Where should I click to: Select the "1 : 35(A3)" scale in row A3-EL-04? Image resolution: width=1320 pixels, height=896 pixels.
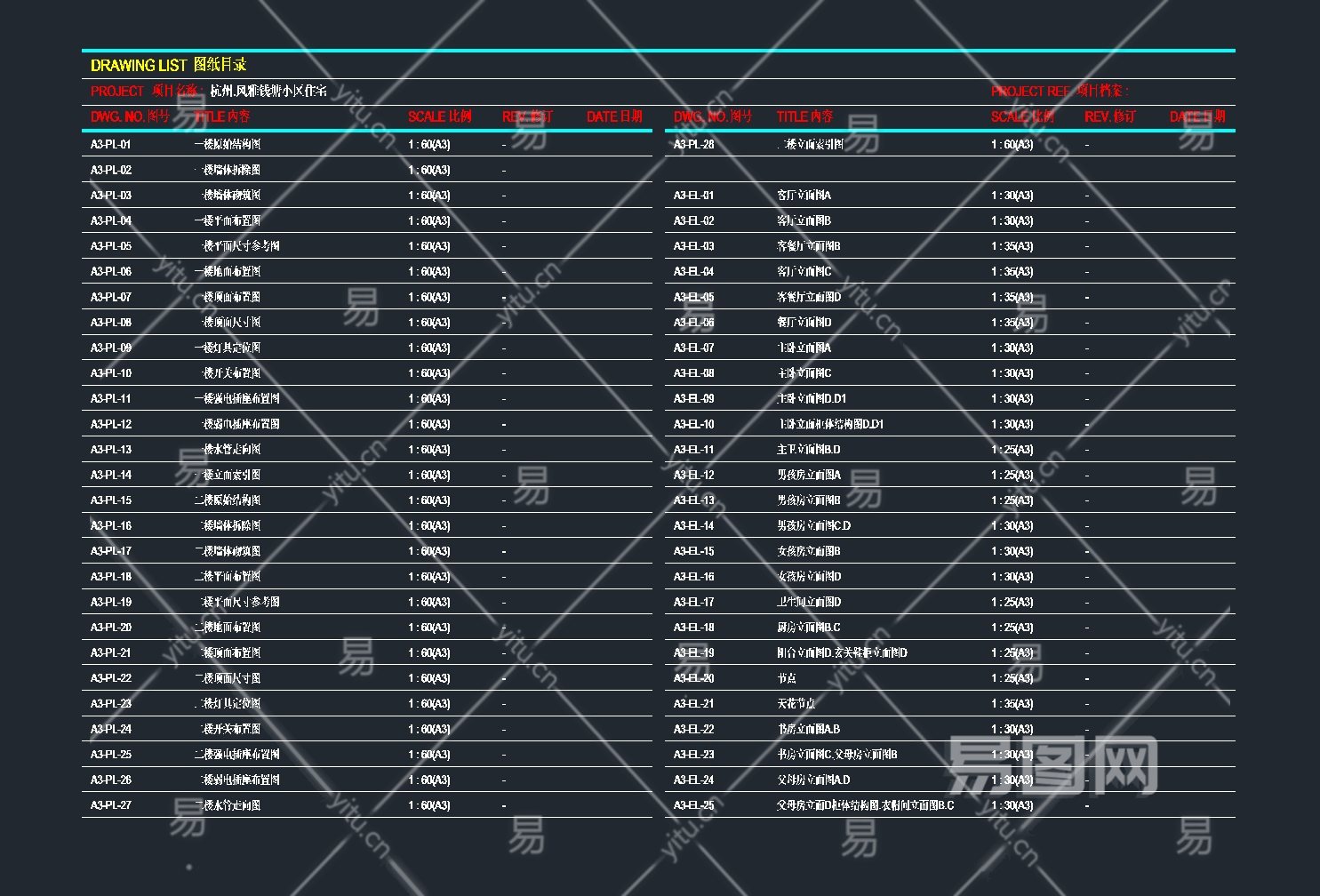tap(1012, 271)
